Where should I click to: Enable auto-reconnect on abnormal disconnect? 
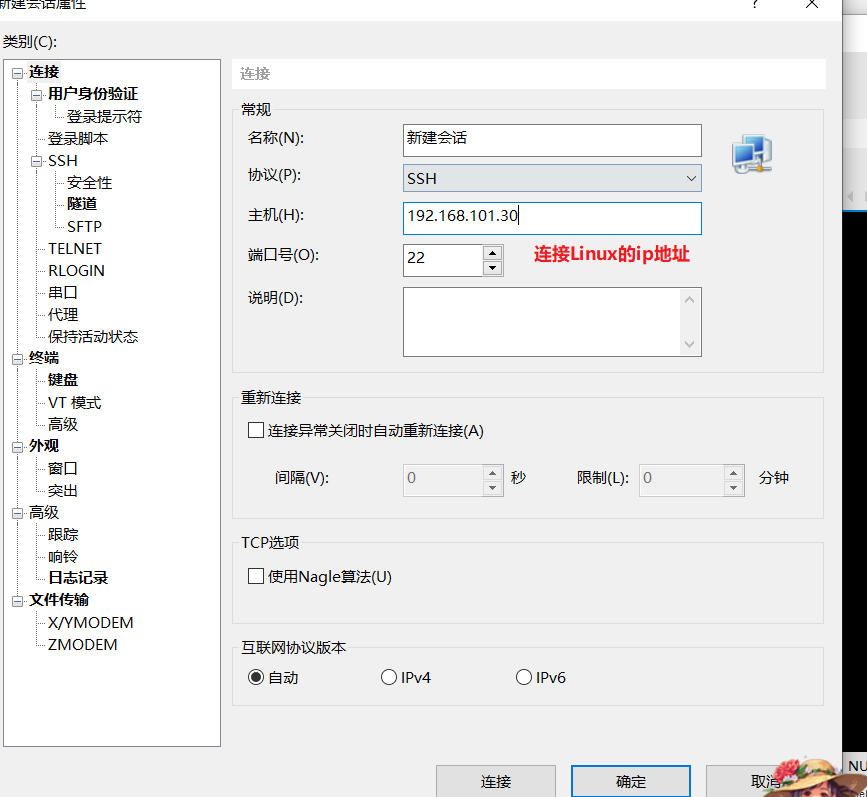coord(255,429)
